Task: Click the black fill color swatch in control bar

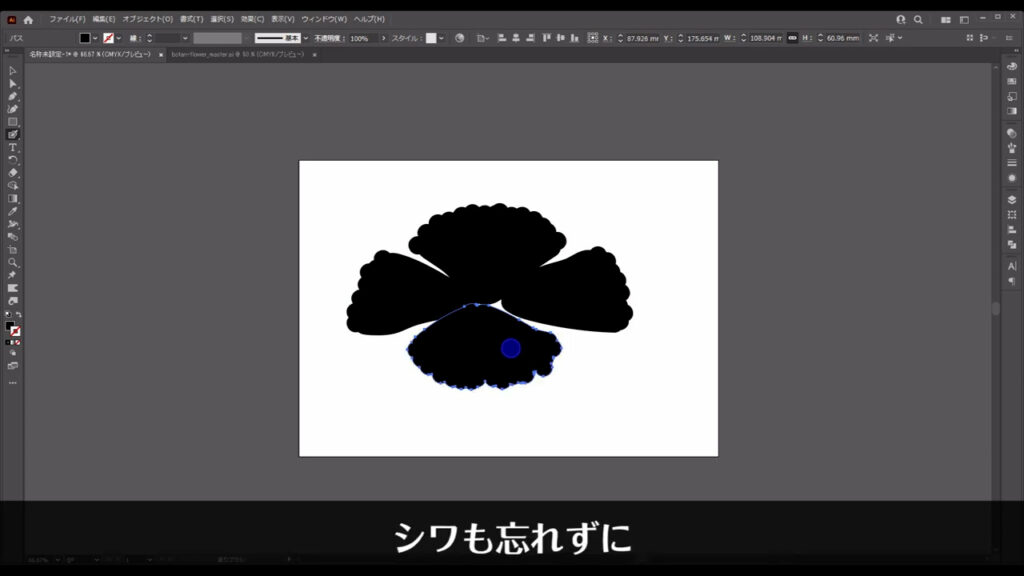Action: [x=85, y=38]
